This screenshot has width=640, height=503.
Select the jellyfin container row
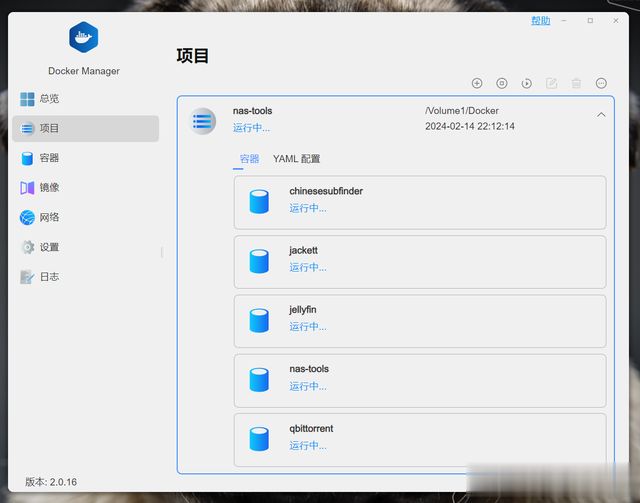tap(420, 321)
